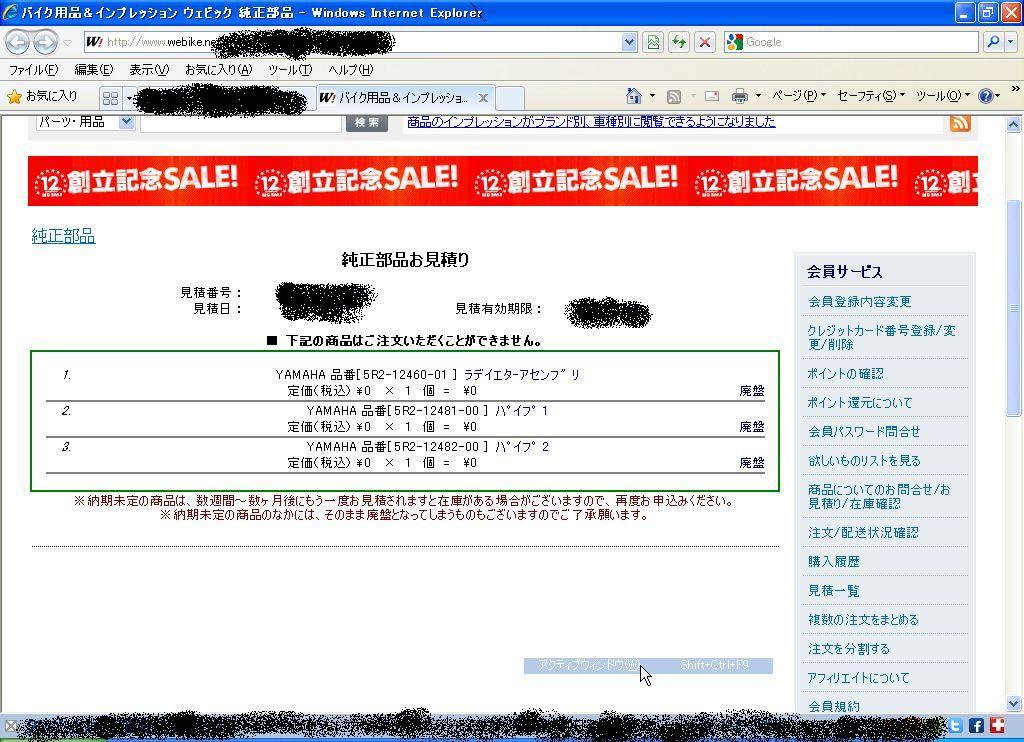Open 欲しいものリストを見る link
Image resolution: width=1024 pixels, height=742 pixels.
pyautogui.click(x=864, y=461)
